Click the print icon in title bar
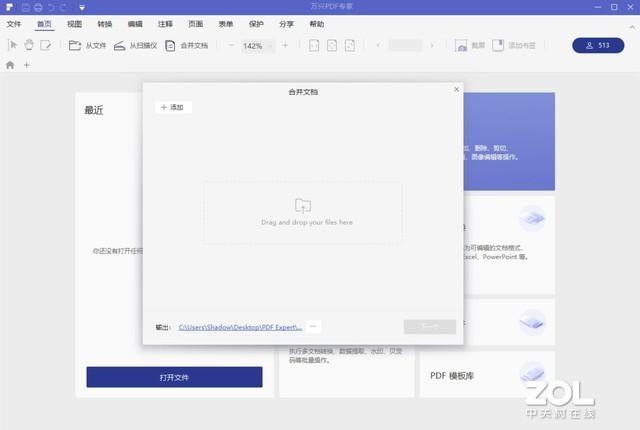The width and height of the screenshot is (640, 430). pyautogui.click(x=38, y=7)
